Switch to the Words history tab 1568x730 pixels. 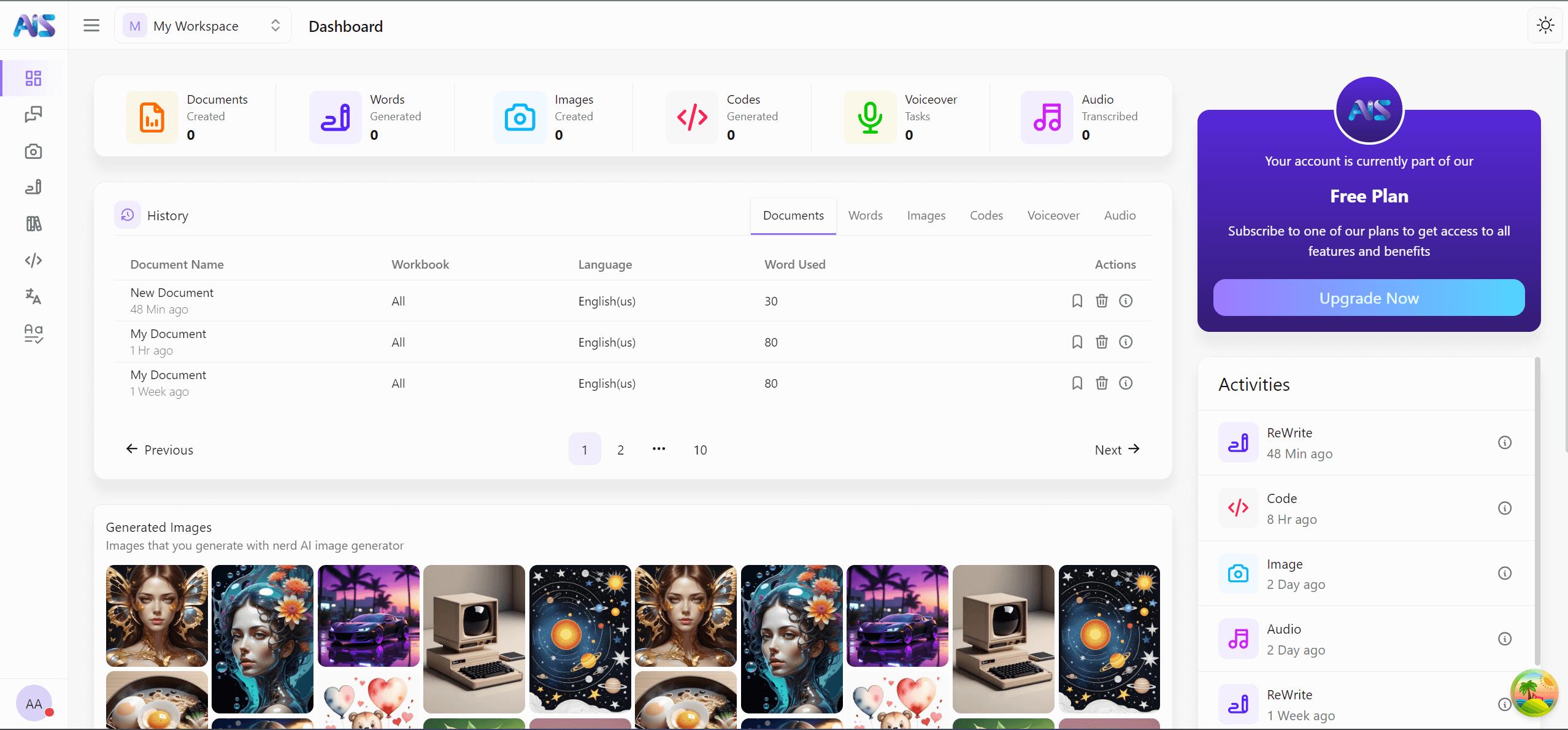tap(866, 215)
